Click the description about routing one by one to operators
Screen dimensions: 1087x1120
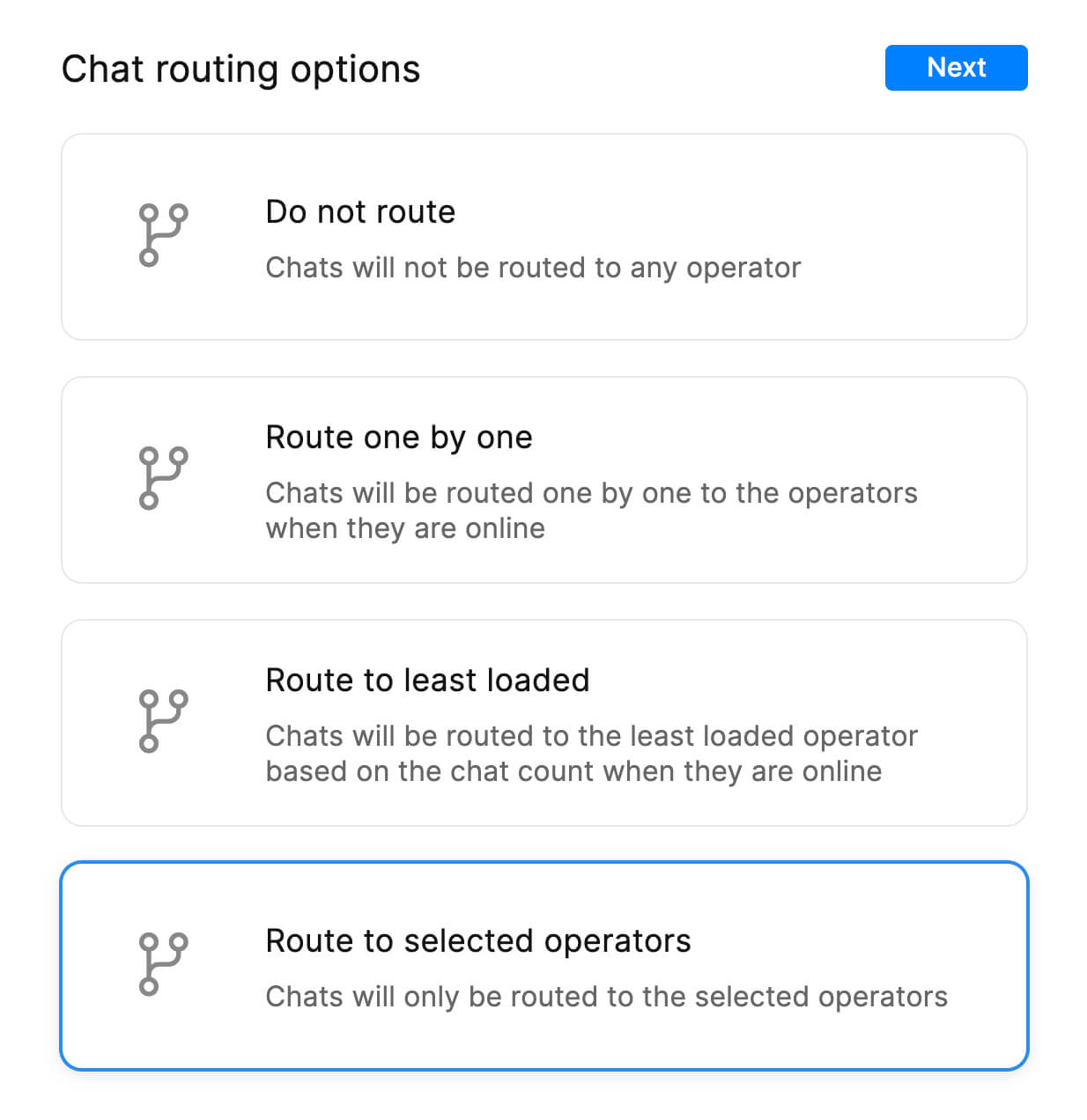click(591, 511)
